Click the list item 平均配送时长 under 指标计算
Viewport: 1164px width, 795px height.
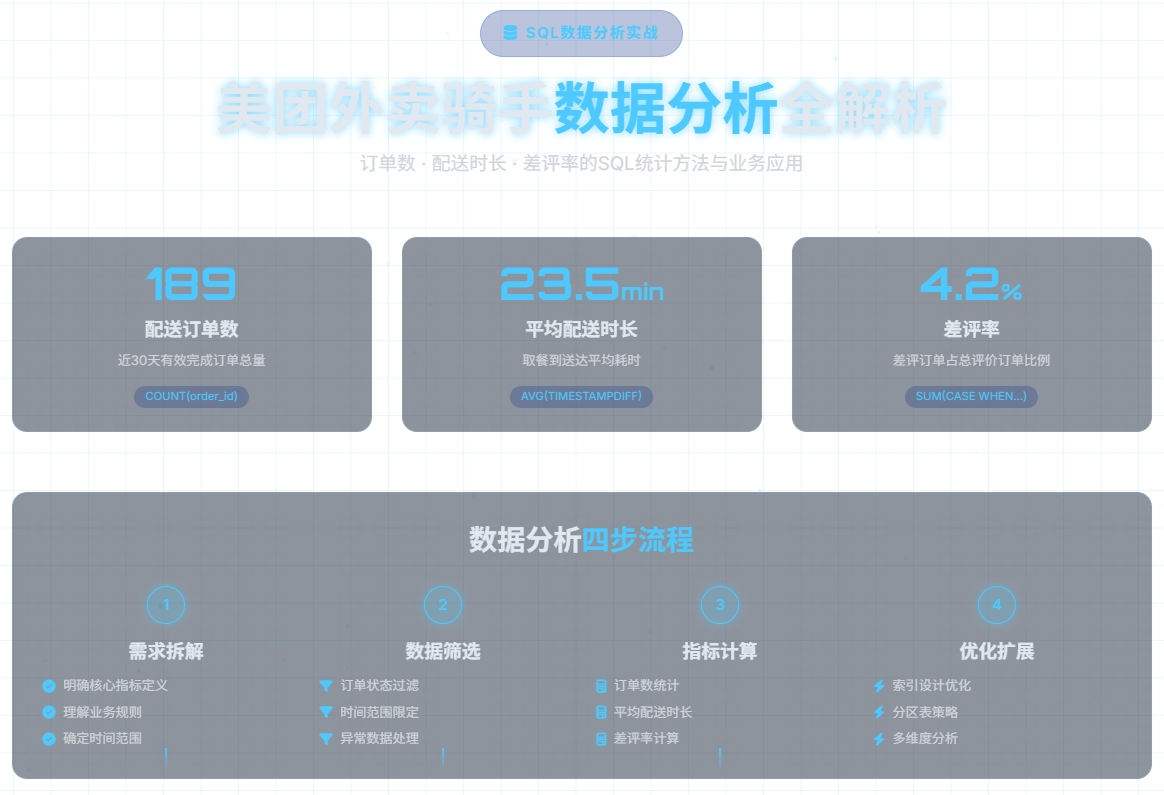653,713
